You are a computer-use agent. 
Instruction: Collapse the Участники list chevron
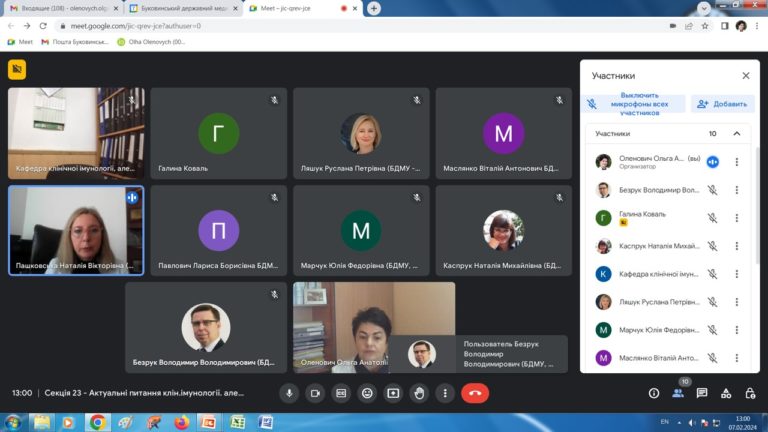tap(737, 133)
